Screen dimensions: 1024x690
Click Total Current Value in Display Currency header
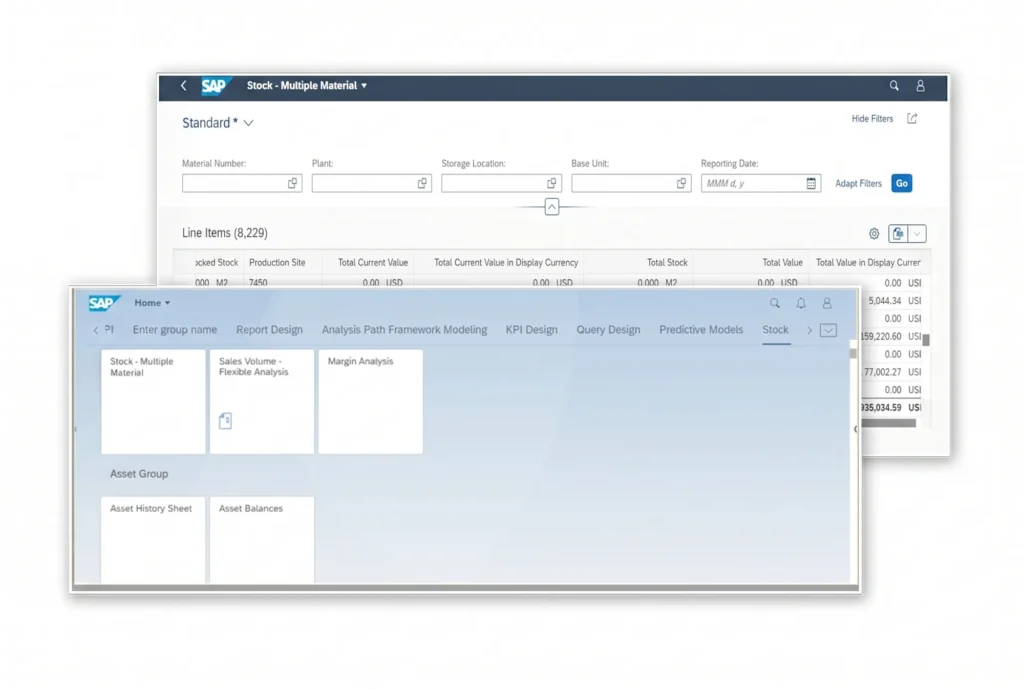(506, 262)
